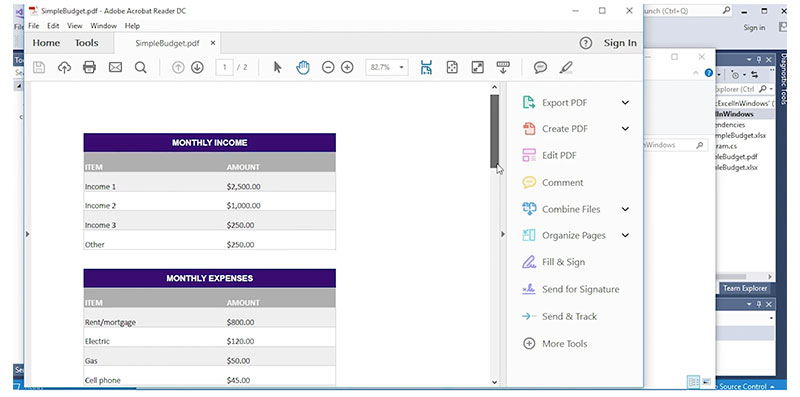800x397 pixels.
Task: Open the Window menu
Action: click(104, 26)
